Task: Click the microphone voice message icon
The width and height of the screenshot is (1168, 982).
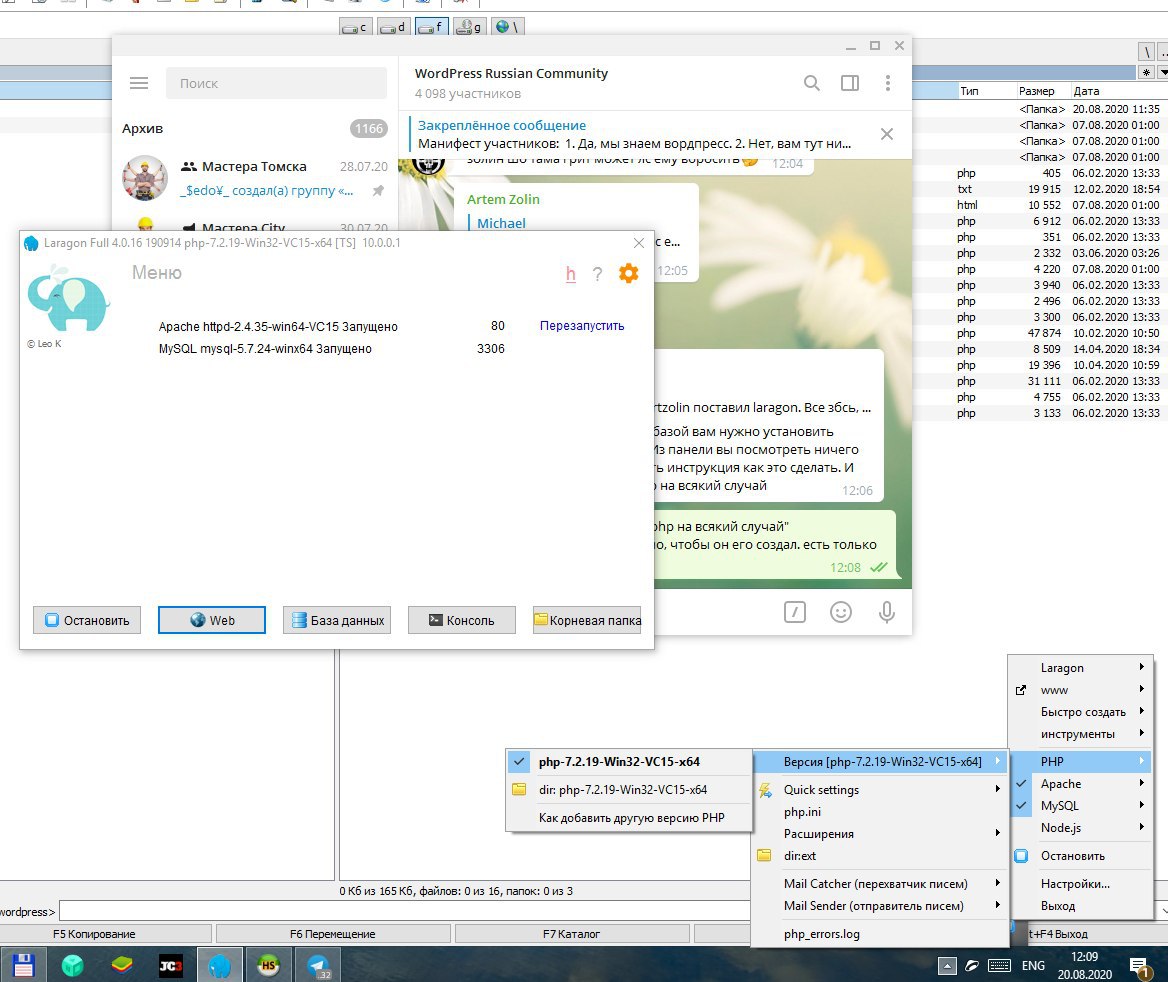Action: point(886,612)
